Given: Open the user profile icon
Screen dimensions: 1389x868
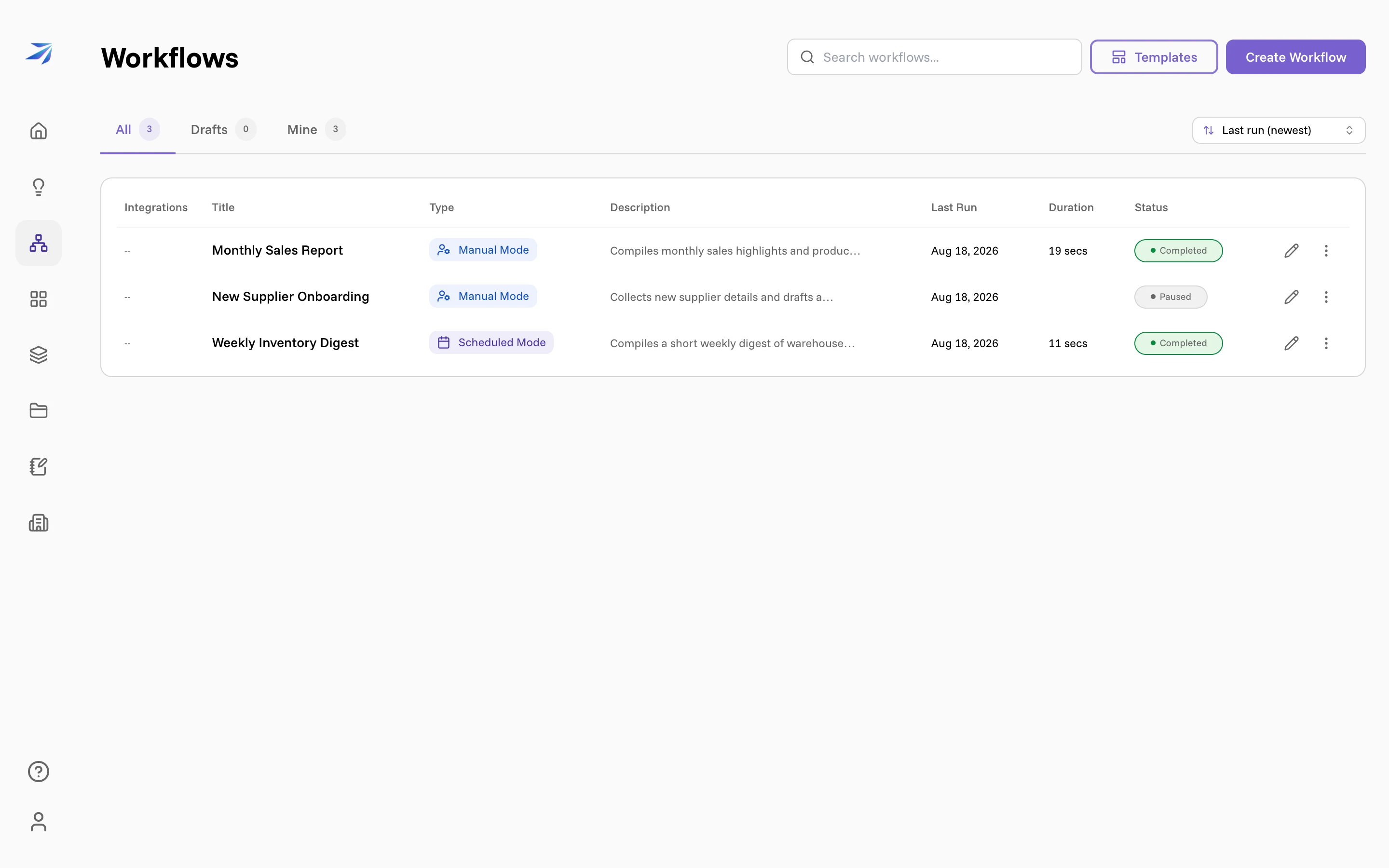Looking at the screenshot, I should (x=39, y=822).
